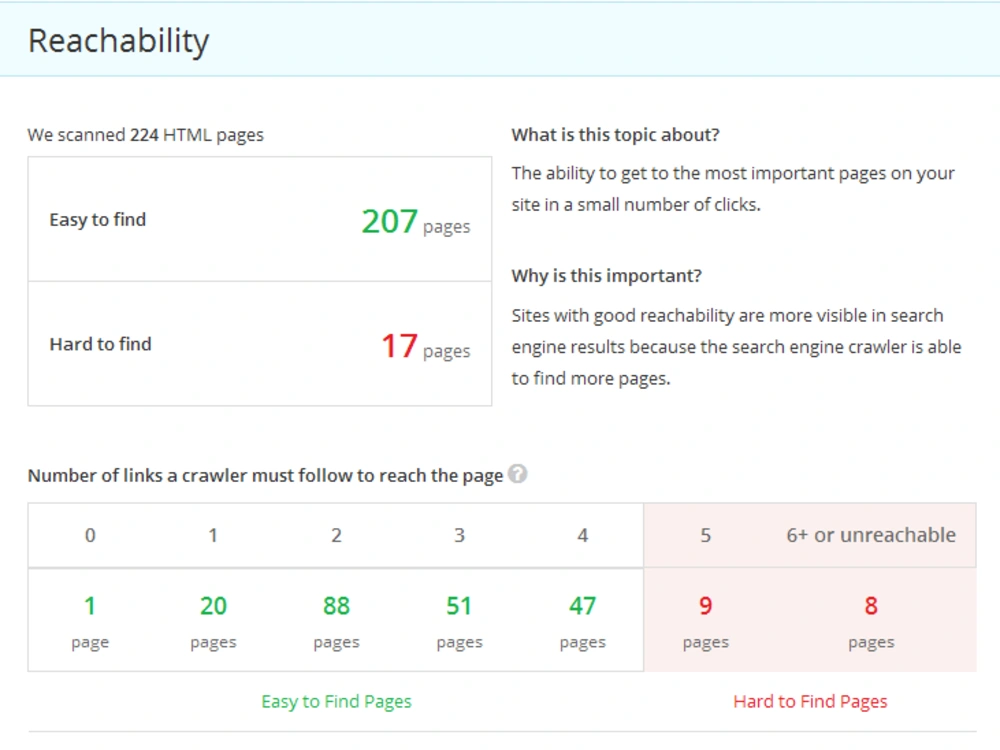Viewport: 1000px width, 750px height.
Task: Click the help question mark icon
Action: tap(517, 474)
